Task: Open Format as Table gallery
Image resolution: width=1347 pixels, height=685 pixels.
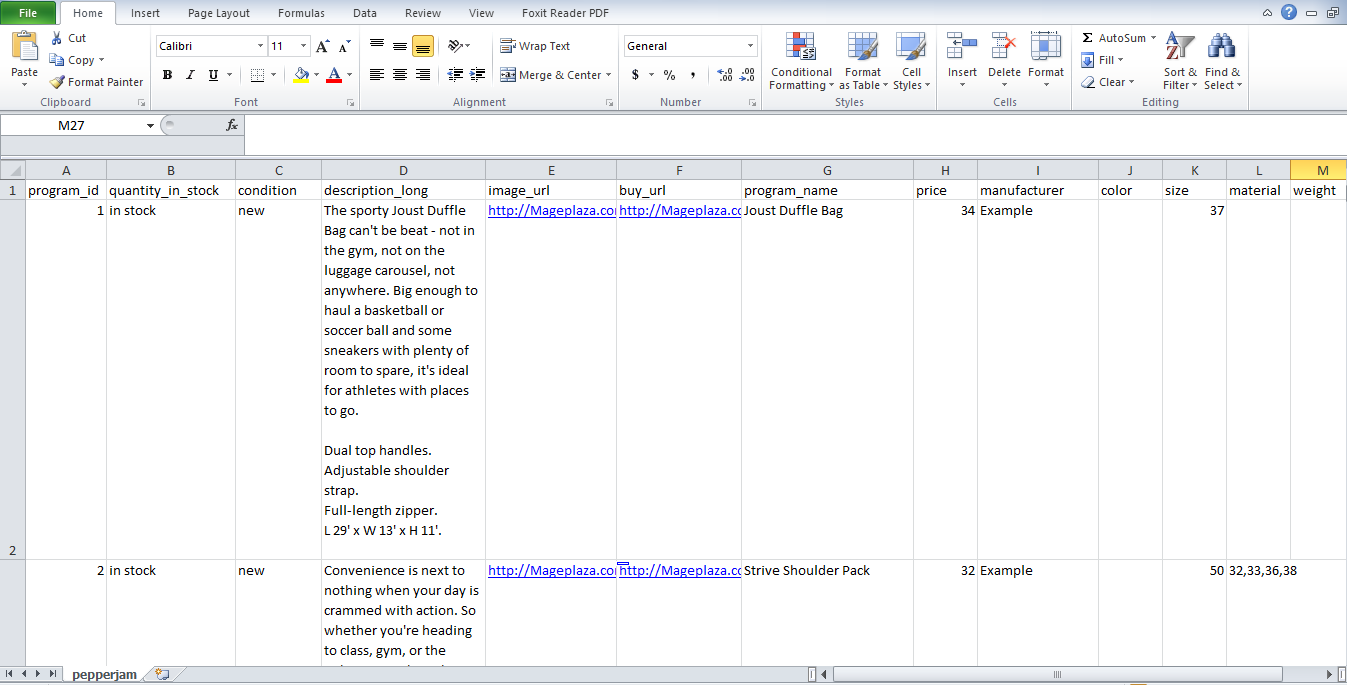Action: point(862,61)
